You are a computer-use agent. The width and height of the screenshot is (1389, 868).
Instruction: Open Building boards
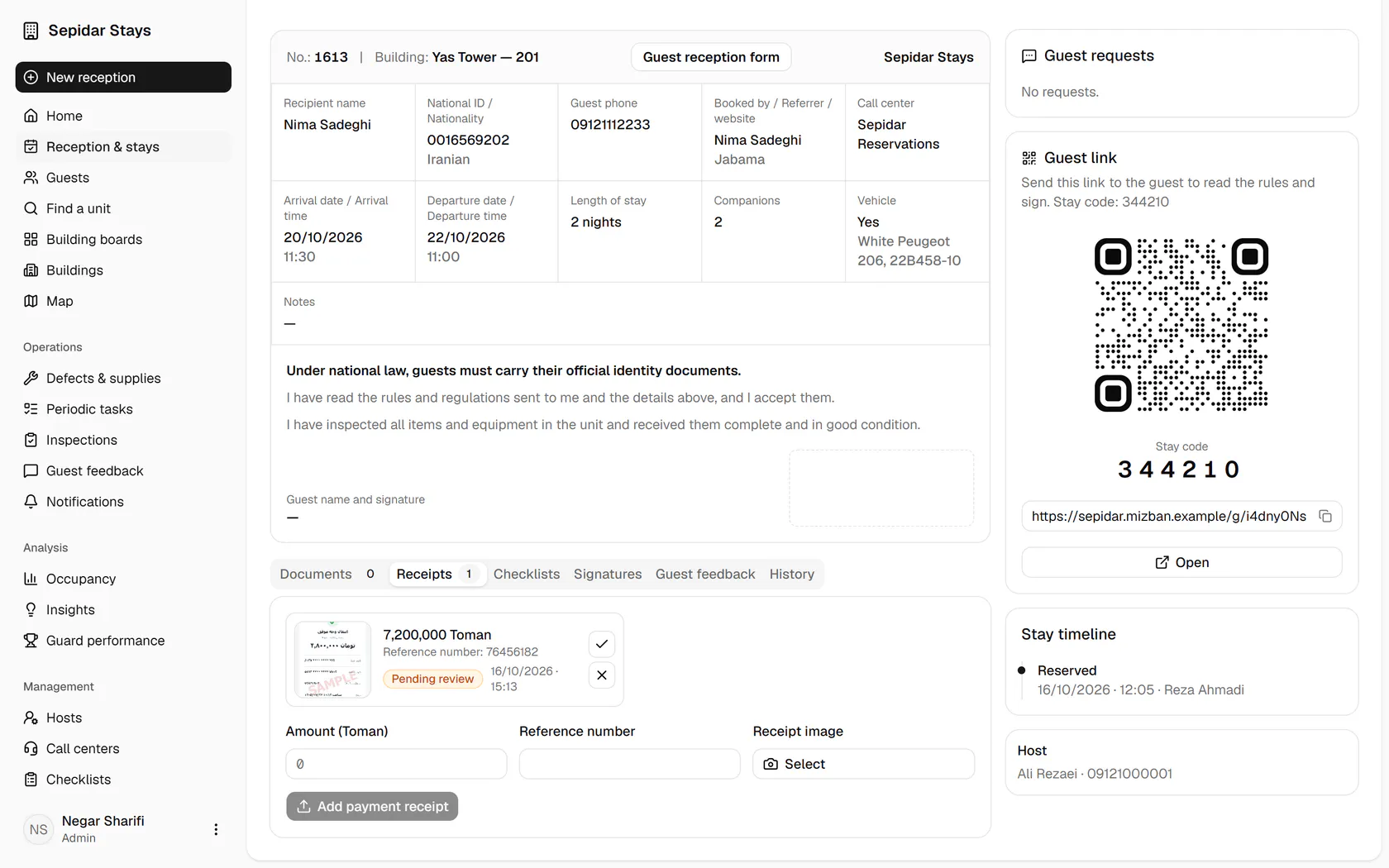pyautogui.click(x=123, y=239)
